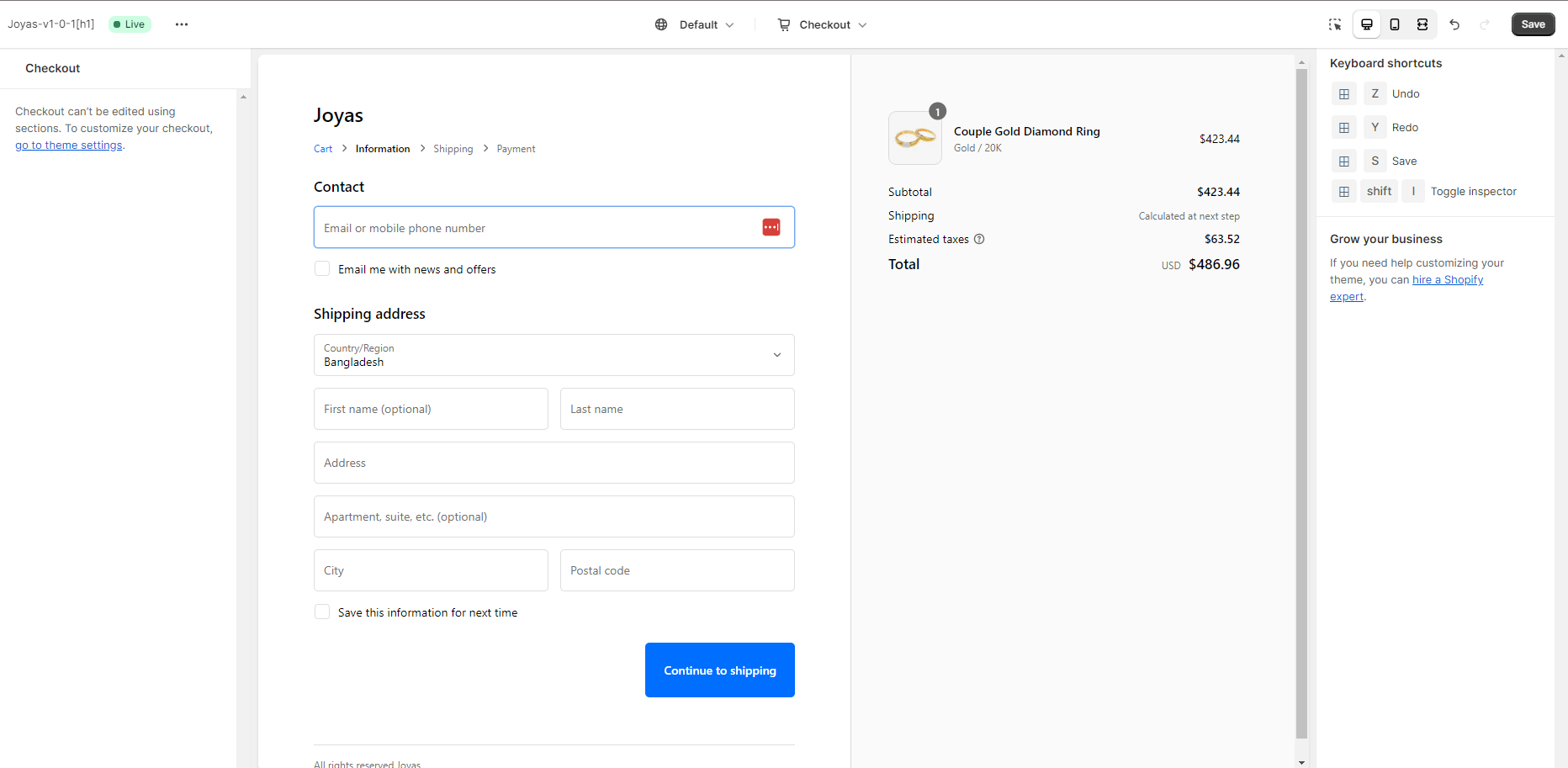Click the left sidebar scroll up arrow

(x=243, y=97)
